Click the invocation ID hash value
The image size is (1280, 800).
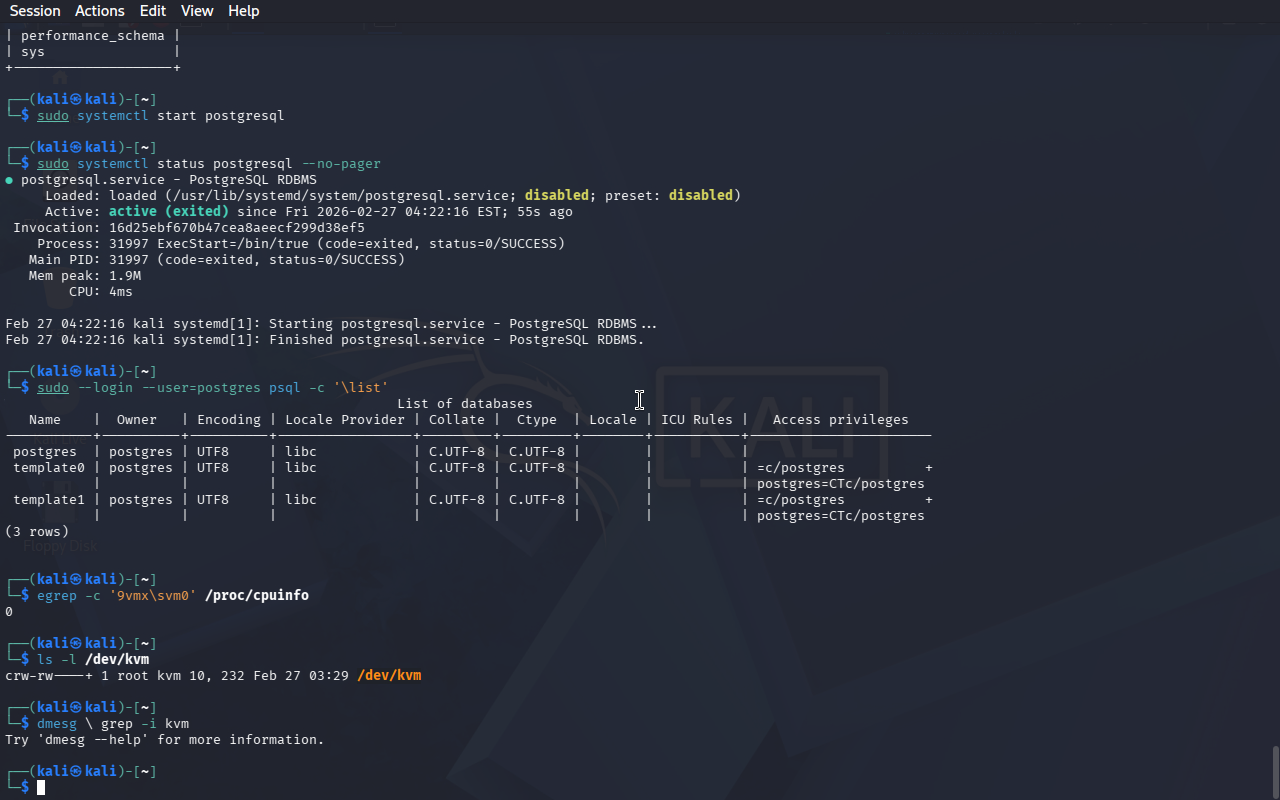coord(236,228)
